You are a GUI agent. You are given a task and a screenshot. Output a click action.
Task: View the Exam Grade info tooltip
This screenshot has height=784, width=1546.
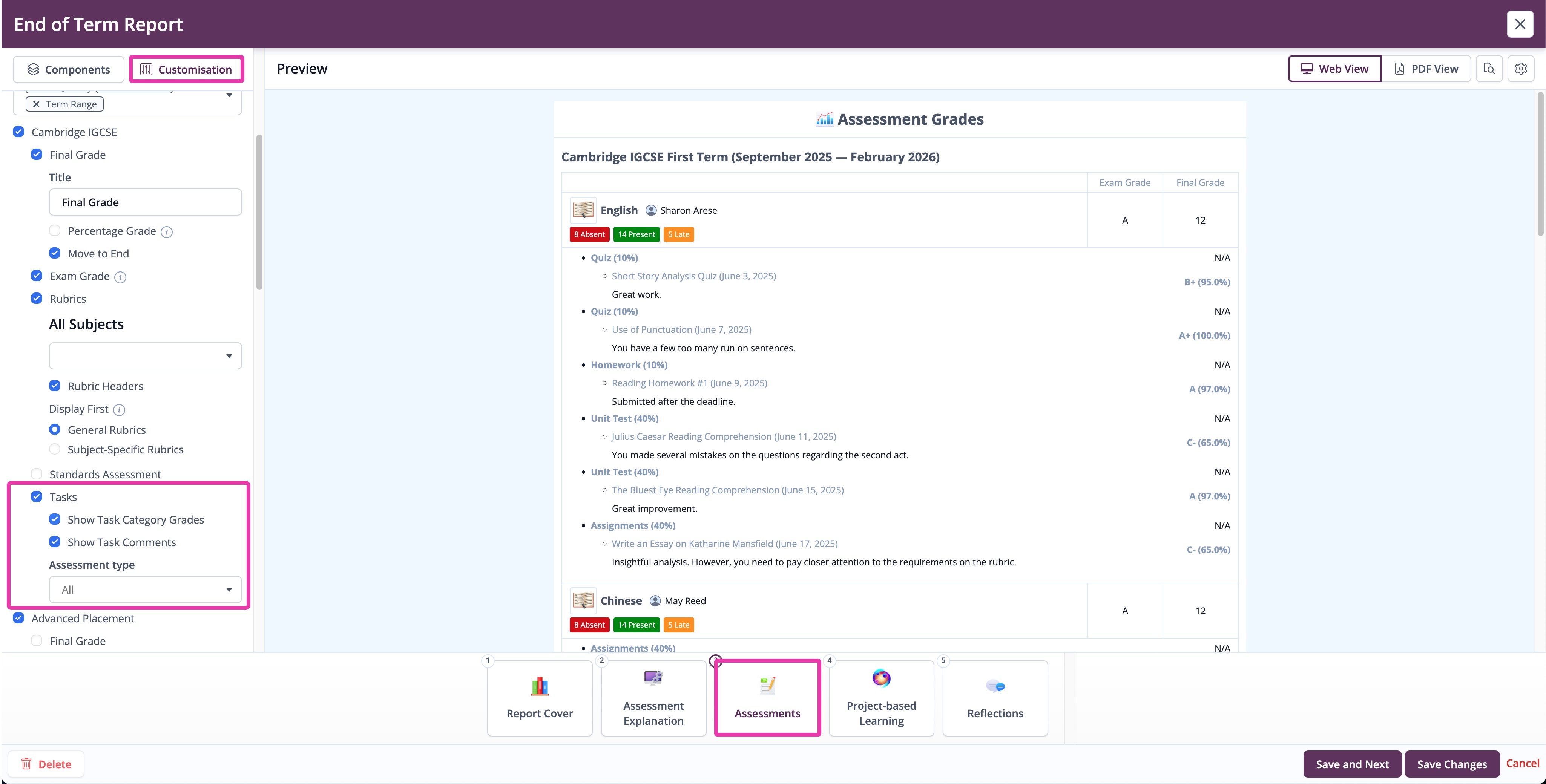pos(120,277)
